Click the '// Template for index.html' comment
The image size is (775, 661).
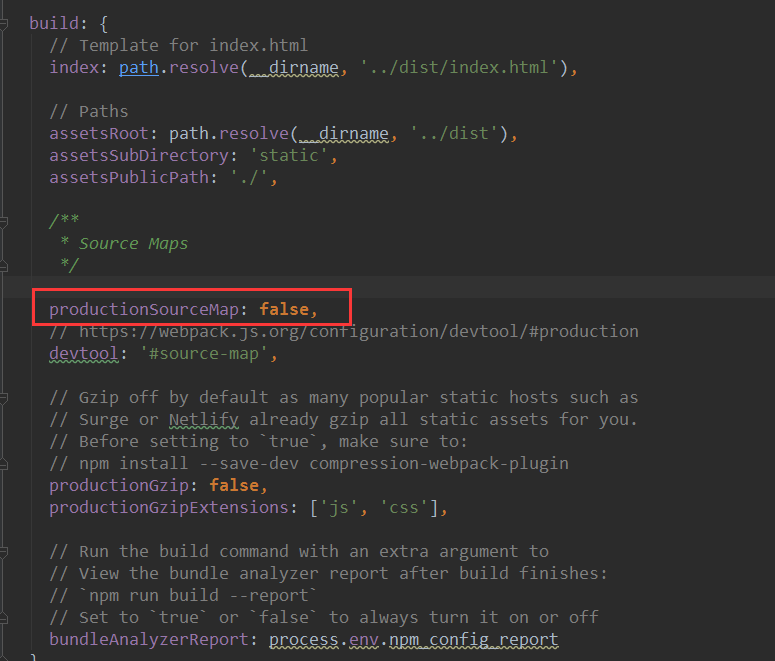click(178, 45)
